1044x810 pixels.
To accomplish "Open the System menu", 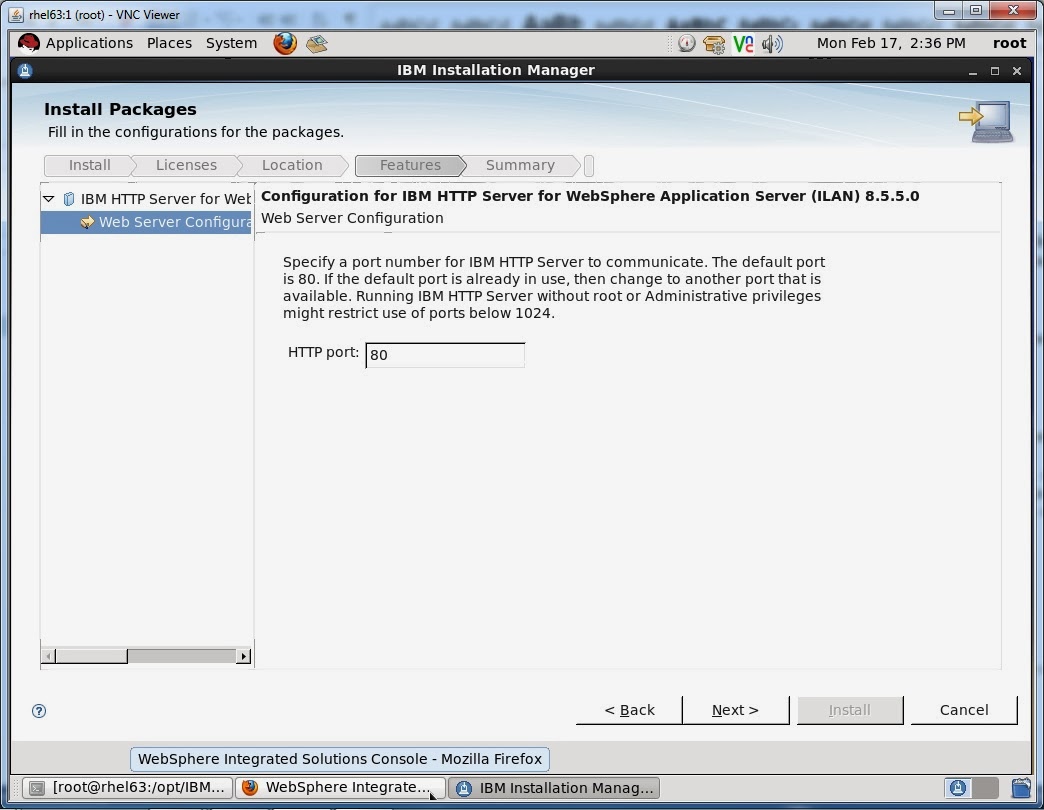I will pyautogui.click(x=231, y=43).
